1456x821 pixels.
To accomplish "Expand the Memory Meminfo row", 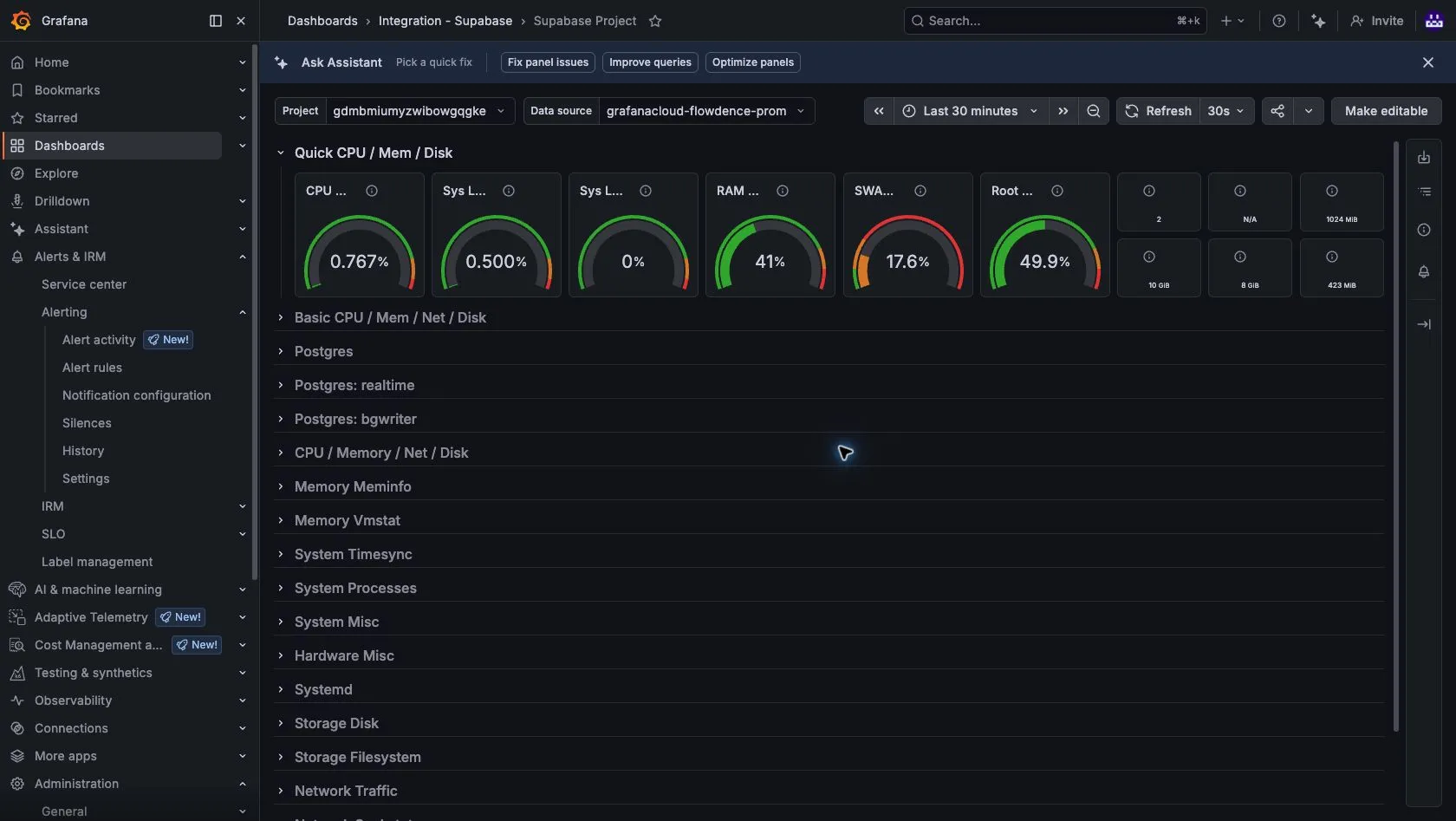I will point(281,486).
